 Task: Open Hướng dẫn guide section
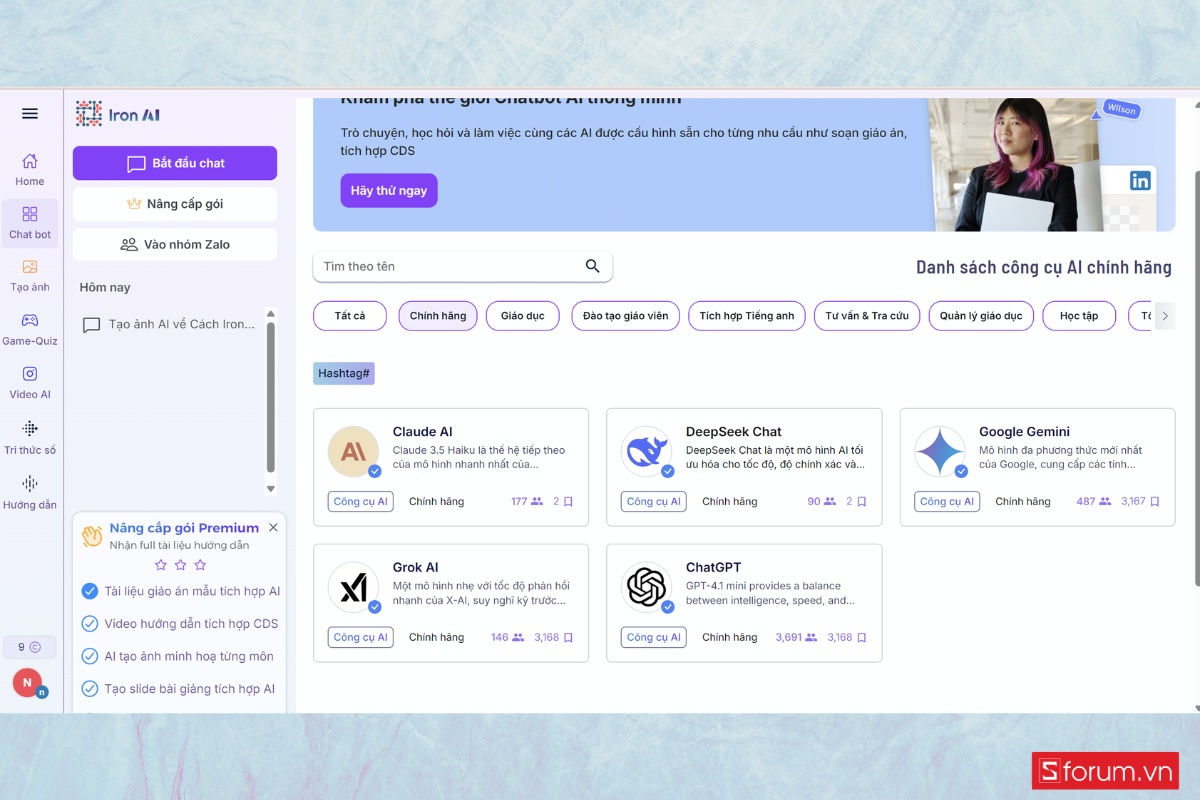30,493
